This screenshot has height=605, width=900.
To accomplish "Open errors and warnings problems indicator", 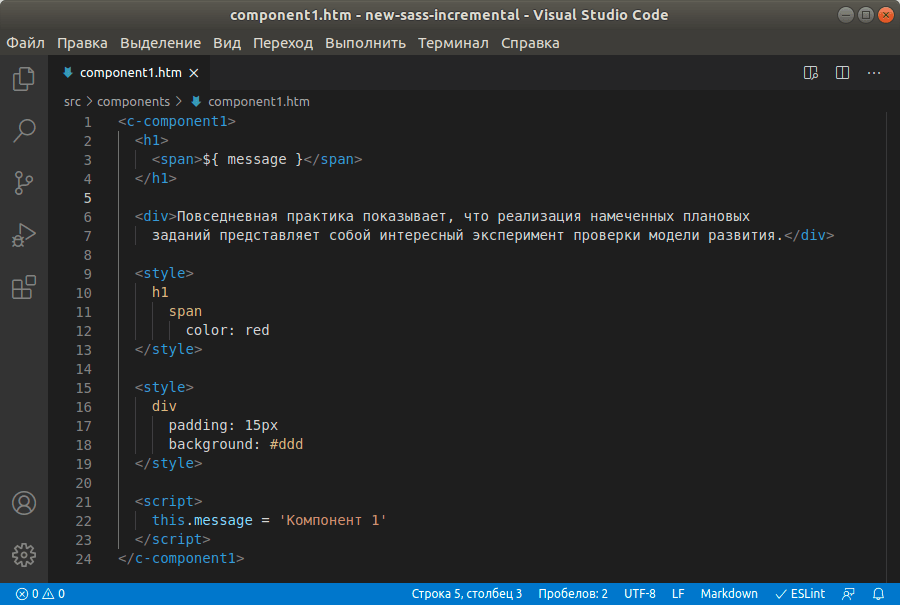I will (x=40, y=594).
